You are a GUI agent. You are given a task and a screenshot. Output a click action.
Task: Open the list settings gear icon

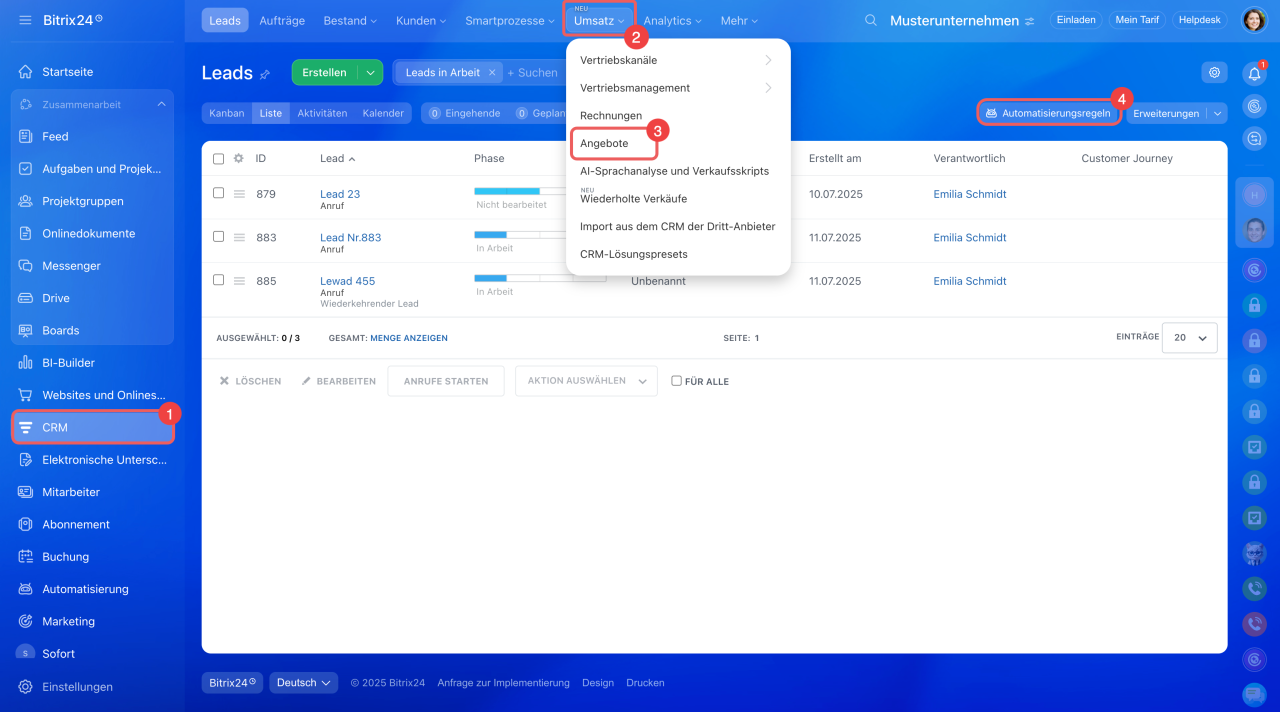(x=1214, y=72)
